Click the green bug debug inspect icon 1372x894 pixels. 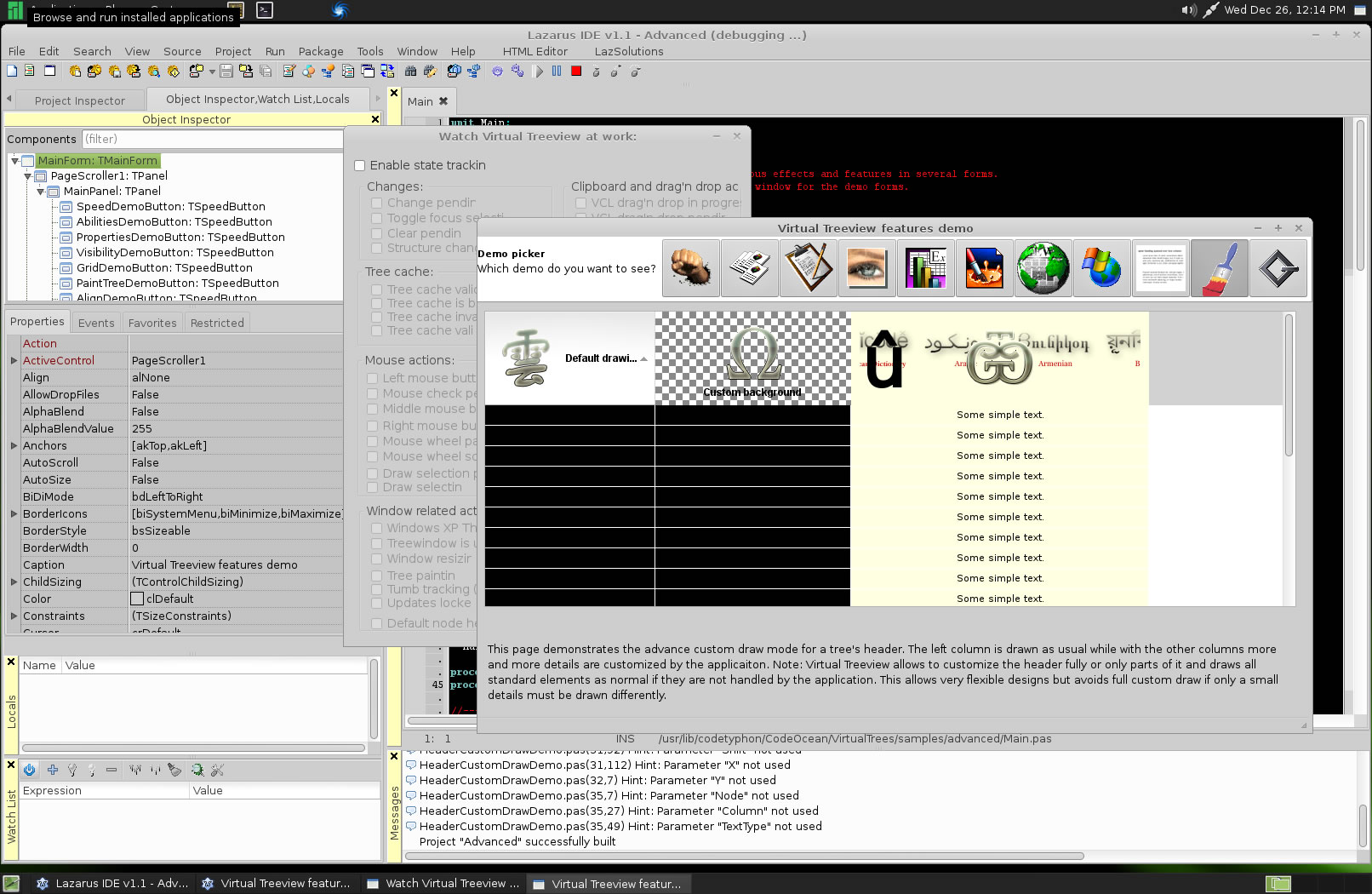[197, 770]
